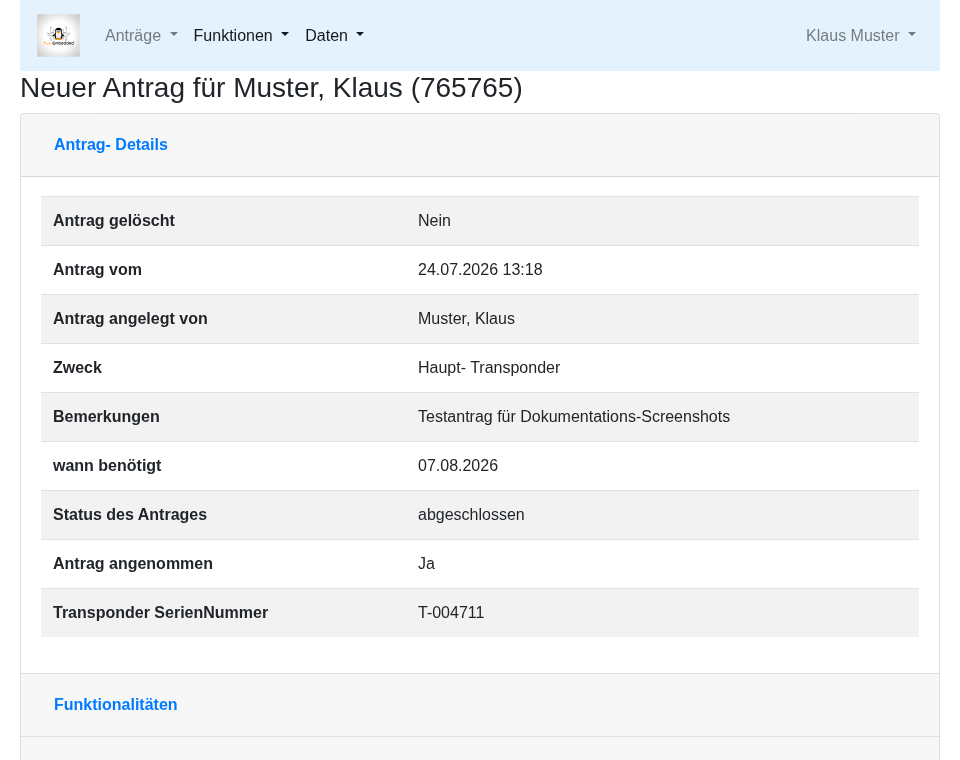Open the Funktionen dropdown menu
The width and height of the screenshot is (960, 760).
[241, 36]
